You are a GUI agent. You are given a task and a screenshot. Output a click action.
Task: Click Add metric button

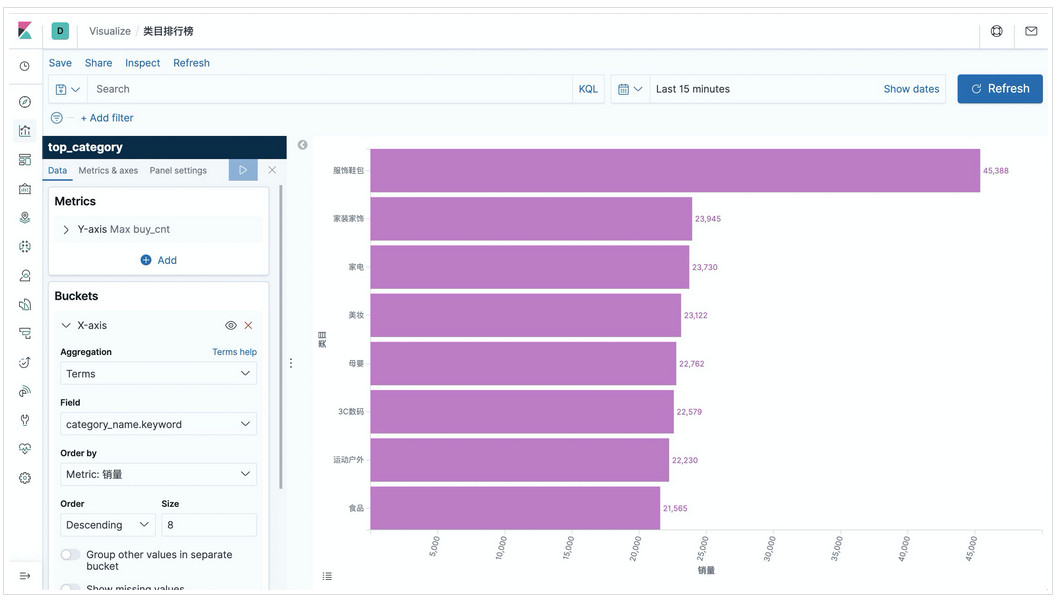[x=158, y=260]
